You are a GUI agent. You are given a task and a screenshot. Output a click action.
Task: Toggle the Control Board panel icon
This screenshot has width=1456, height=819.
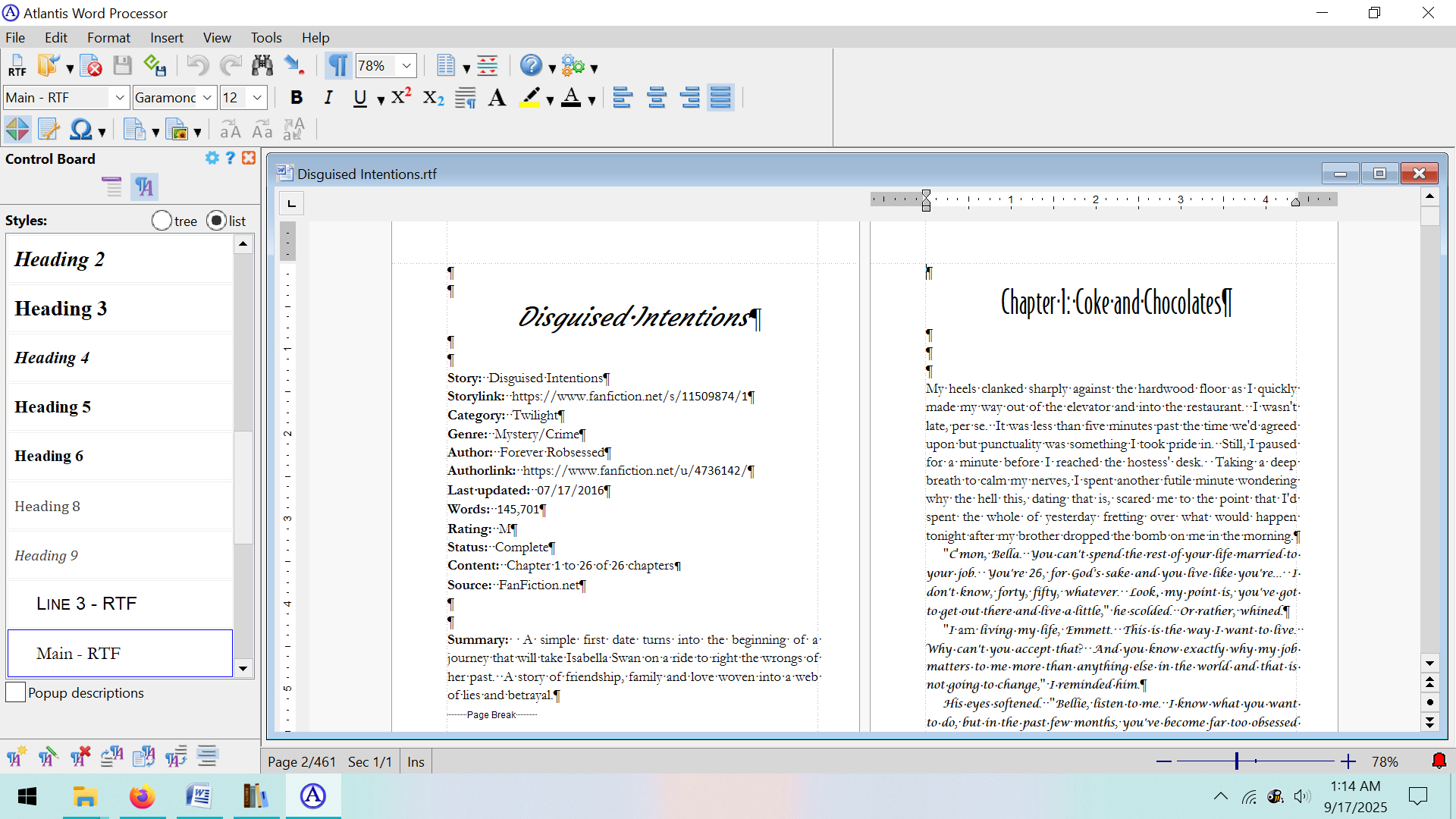[17, 130]
